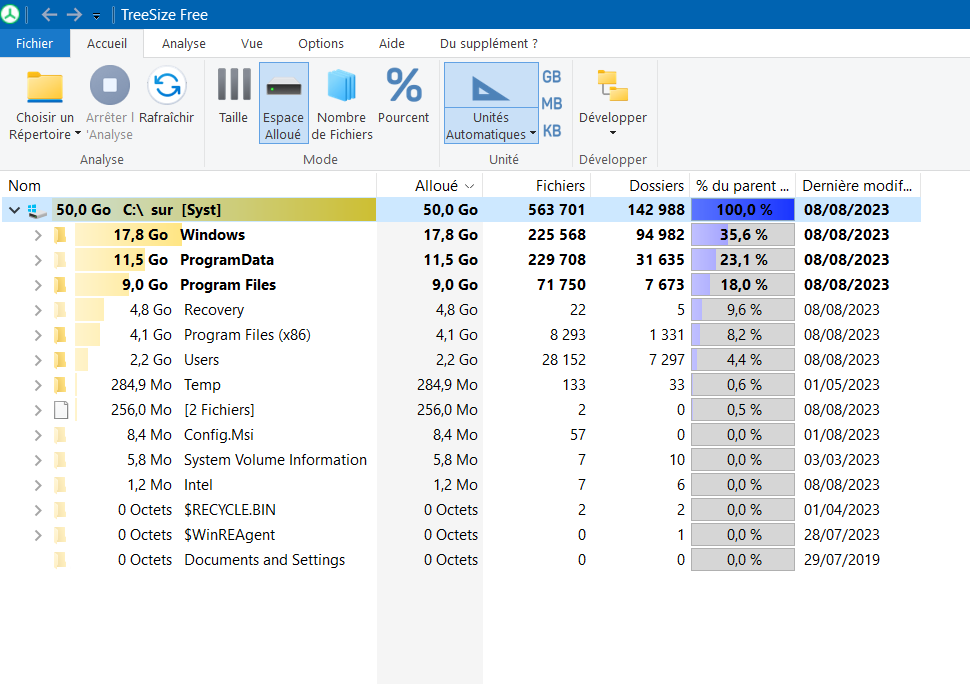Click the 100,0 % bar for C:\
The width and height of the screenshot is (970, 684).
pyautogui.click(x=742, y=210)
